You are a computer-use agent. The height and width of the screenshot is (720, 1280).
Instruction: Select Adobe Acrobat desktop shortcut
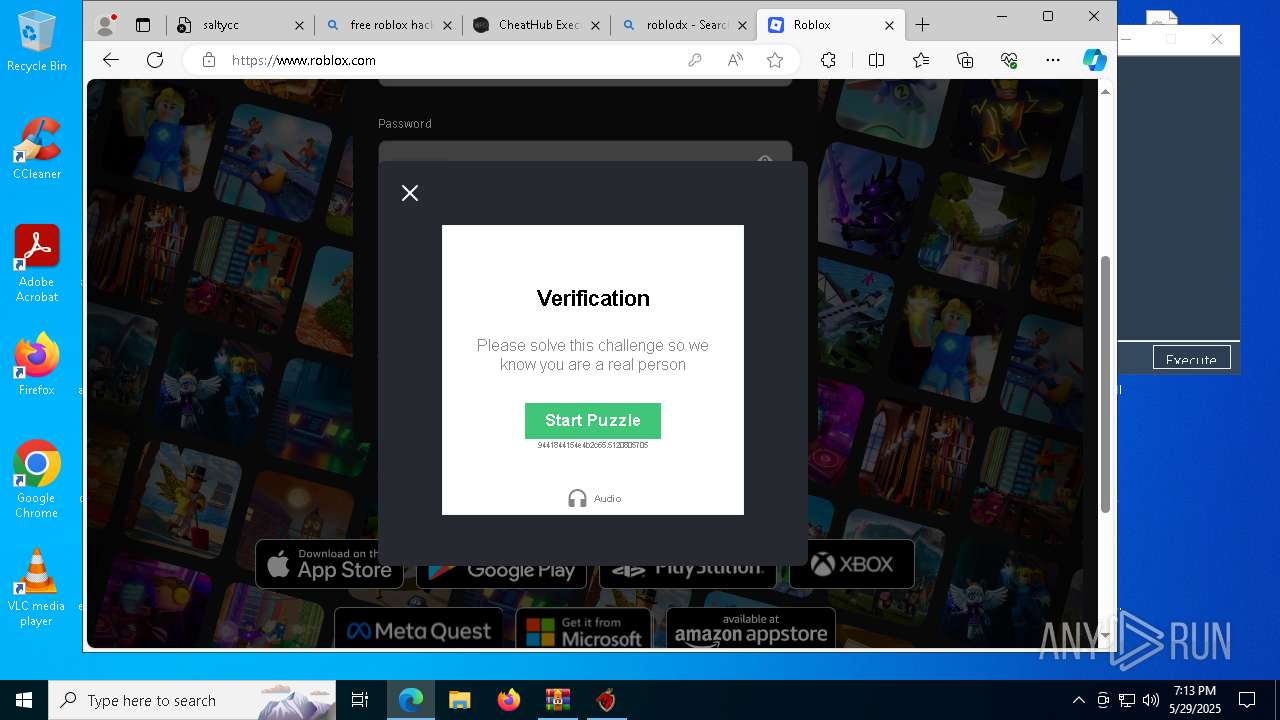pos(37,263)
